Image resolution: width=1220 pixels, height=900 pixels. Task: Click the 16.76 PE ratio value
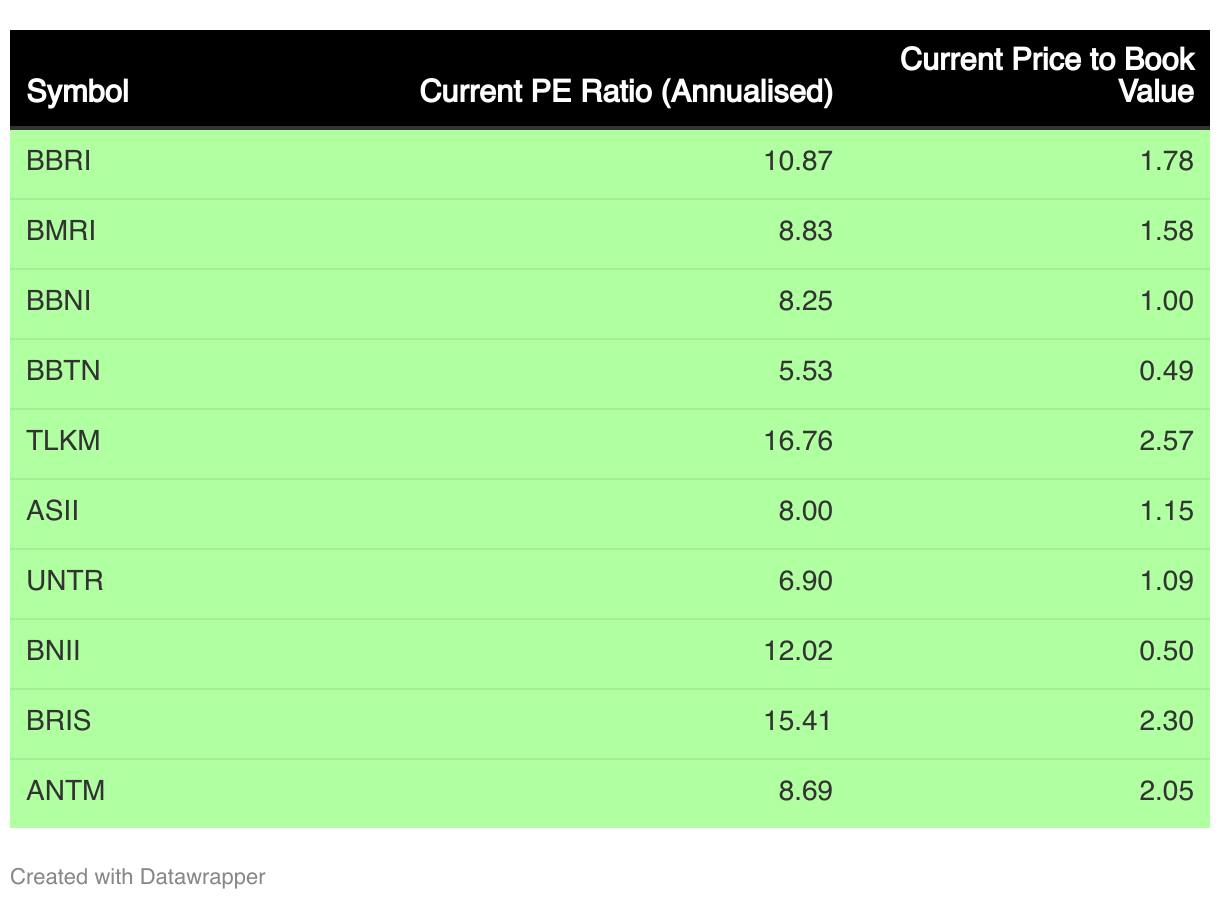coord(797,441)
